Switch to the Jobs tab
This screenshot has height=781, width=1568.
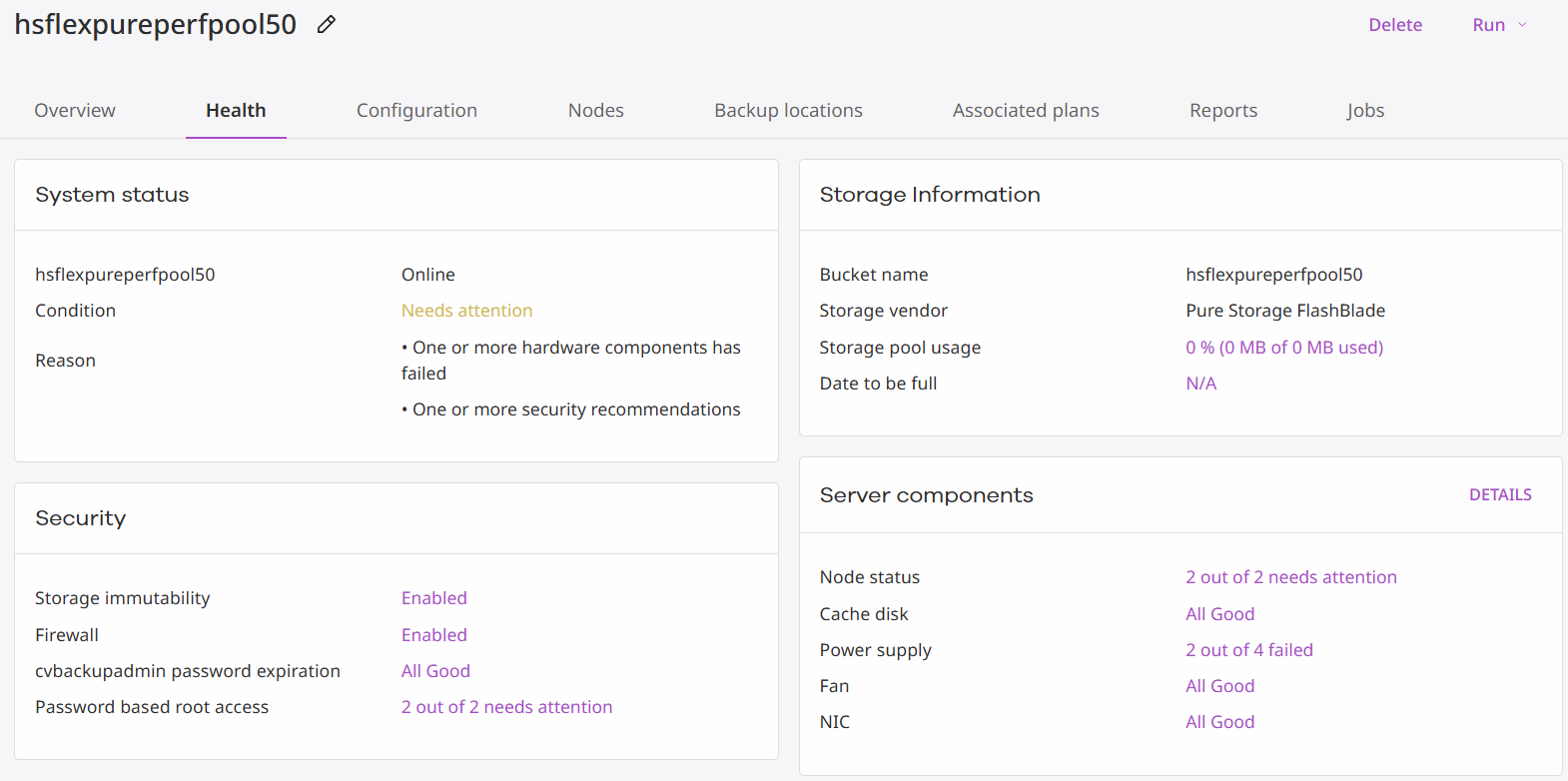[x=1364, y=111]
